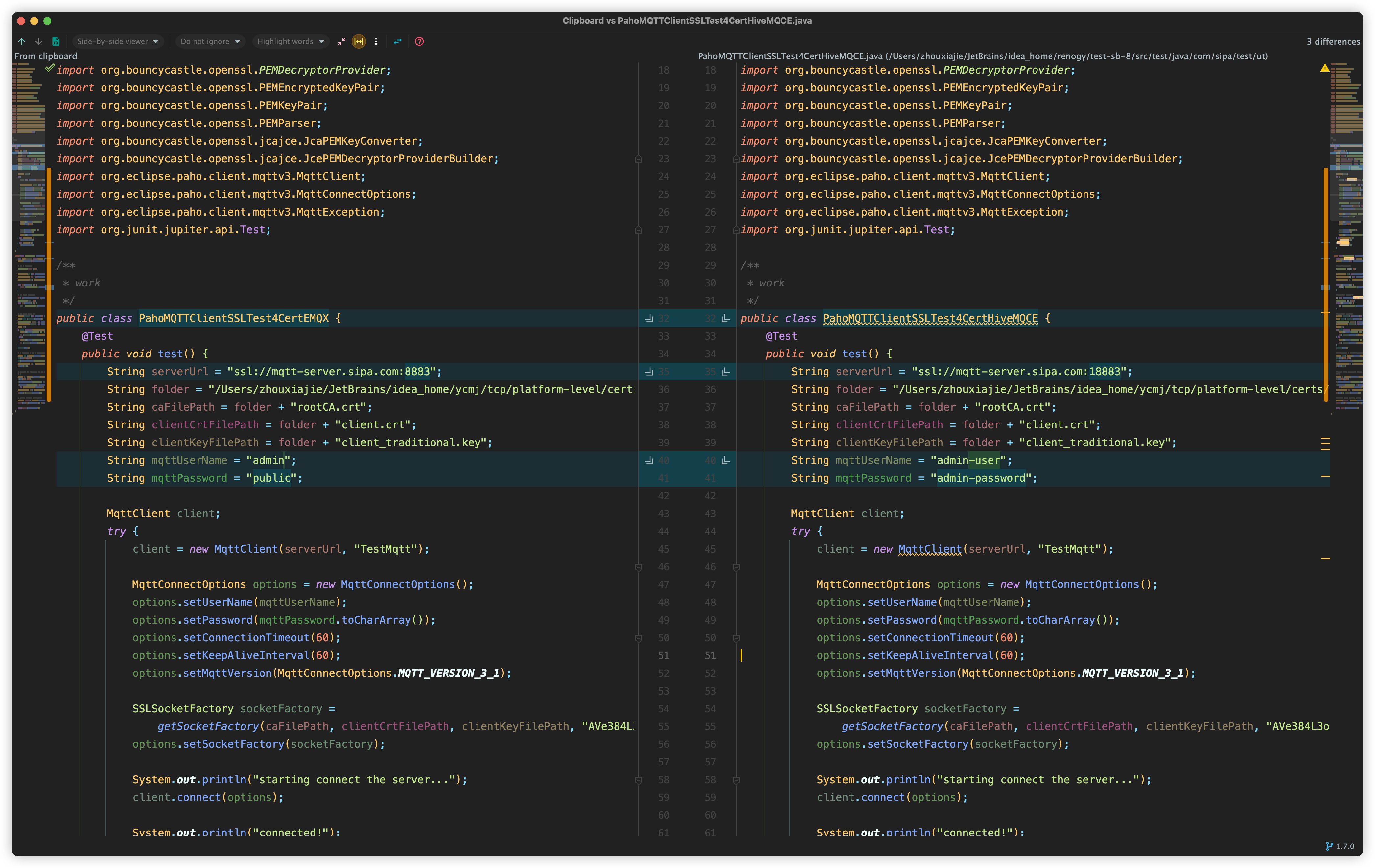Image resolution: width=1375 pixels, height=868 pixels.
Task: Click class name PahoMQTTClientSSLTest4CertEMQX on the left
Action: (234, 318)
